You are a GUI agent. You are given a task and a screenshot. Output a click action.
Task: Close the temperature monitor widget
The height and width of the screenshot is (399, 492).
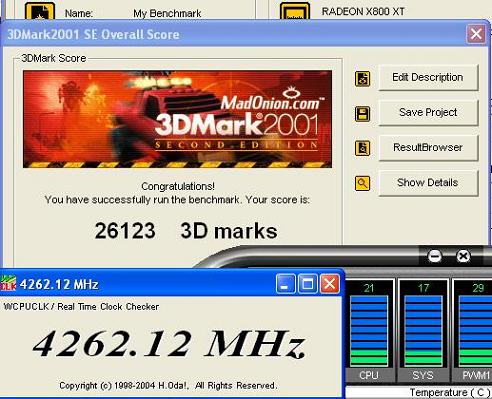coord(463,256)
